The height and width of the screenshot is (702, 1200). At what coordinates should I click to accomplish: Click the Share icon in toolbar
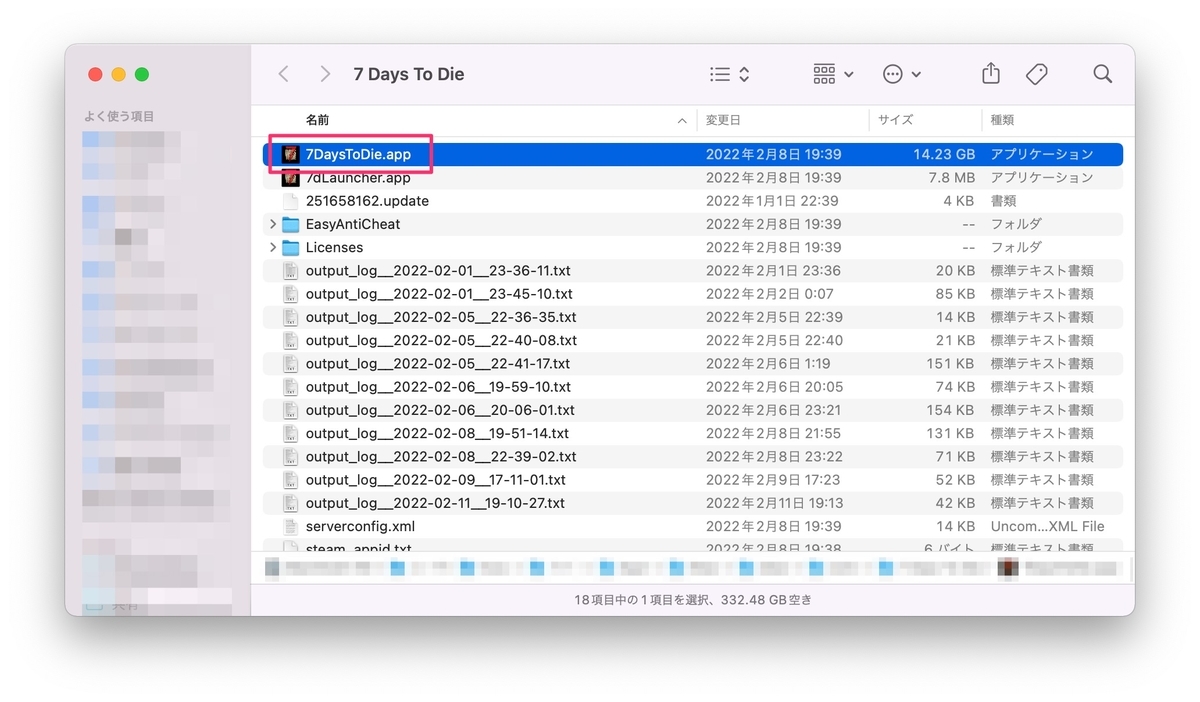[x=990, y=74]
